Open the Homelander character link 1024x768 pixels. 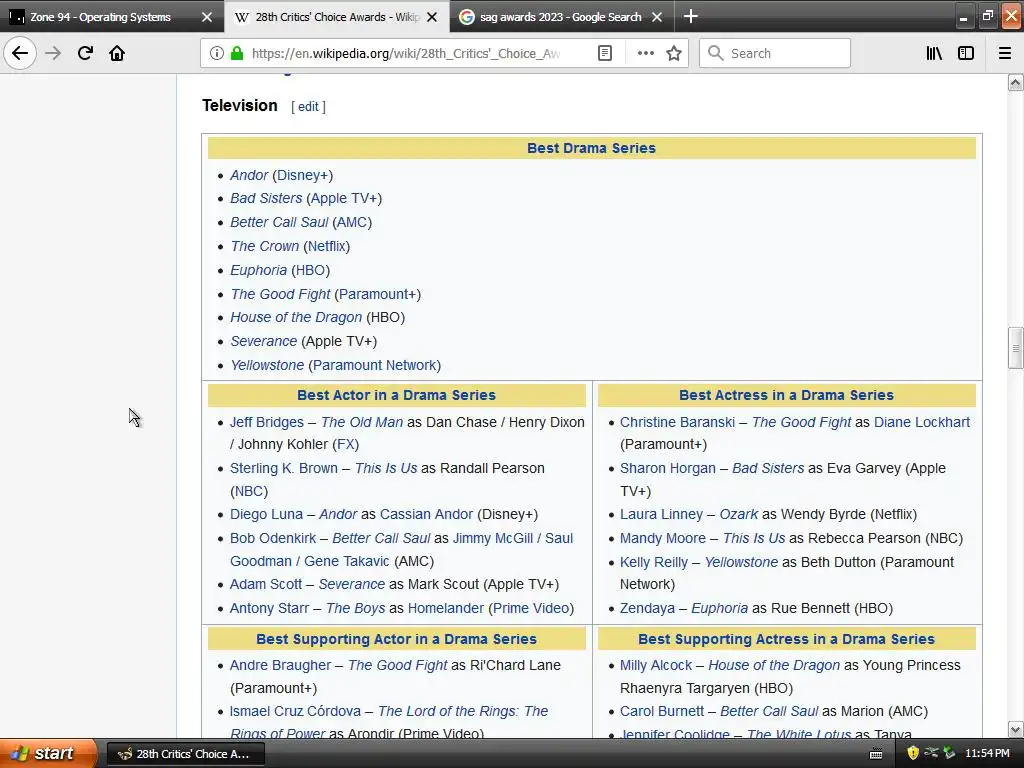445,608
